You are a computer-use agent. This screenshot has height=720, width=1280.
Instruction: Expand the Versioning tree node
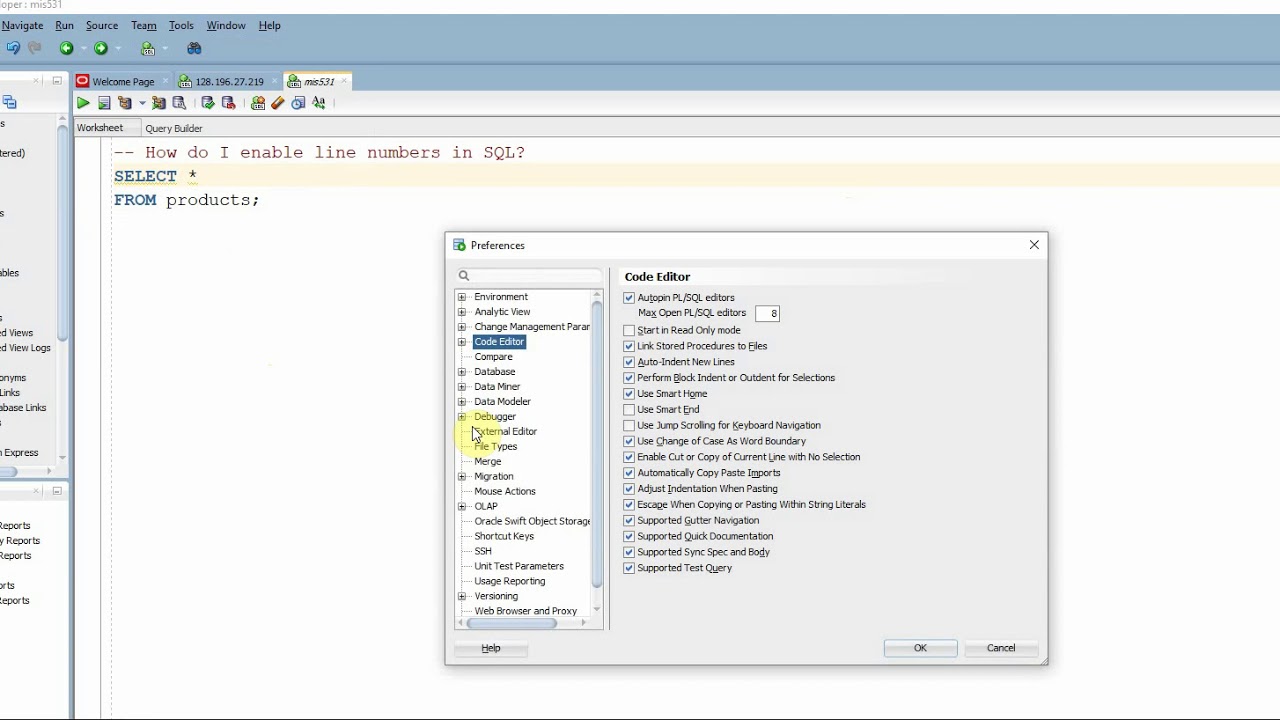point(462,596)
